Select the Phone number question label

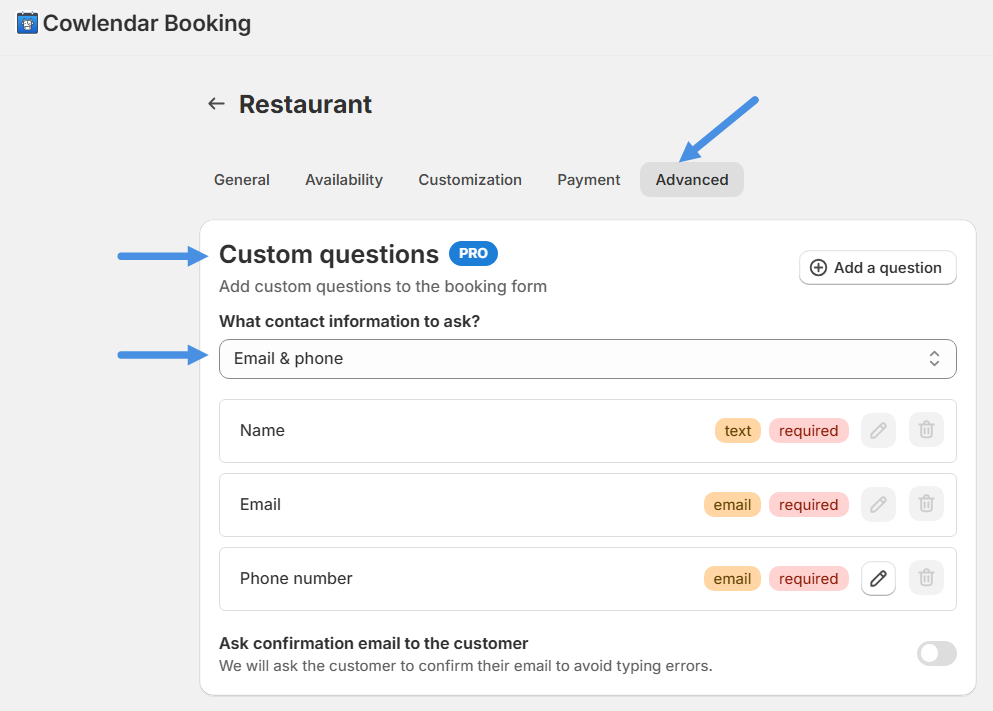click(296, 578)
